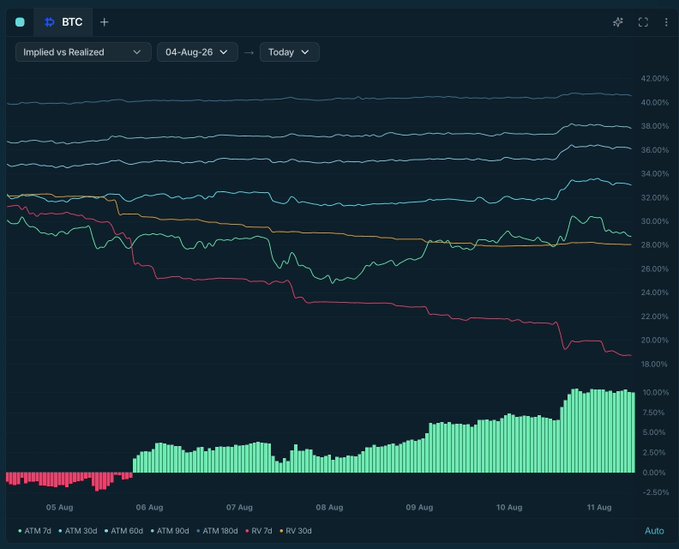This screenshot has height=549, width=679.
Task: Click the 24.00% y-axis label
Action: click(x=655, y=293)
